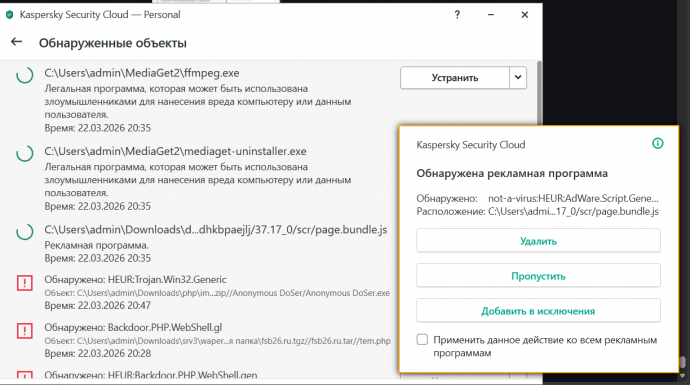Viewport: 690px width, 385px height.
Task: Click Удалить in the adware popup
Action: pos(538,241)
